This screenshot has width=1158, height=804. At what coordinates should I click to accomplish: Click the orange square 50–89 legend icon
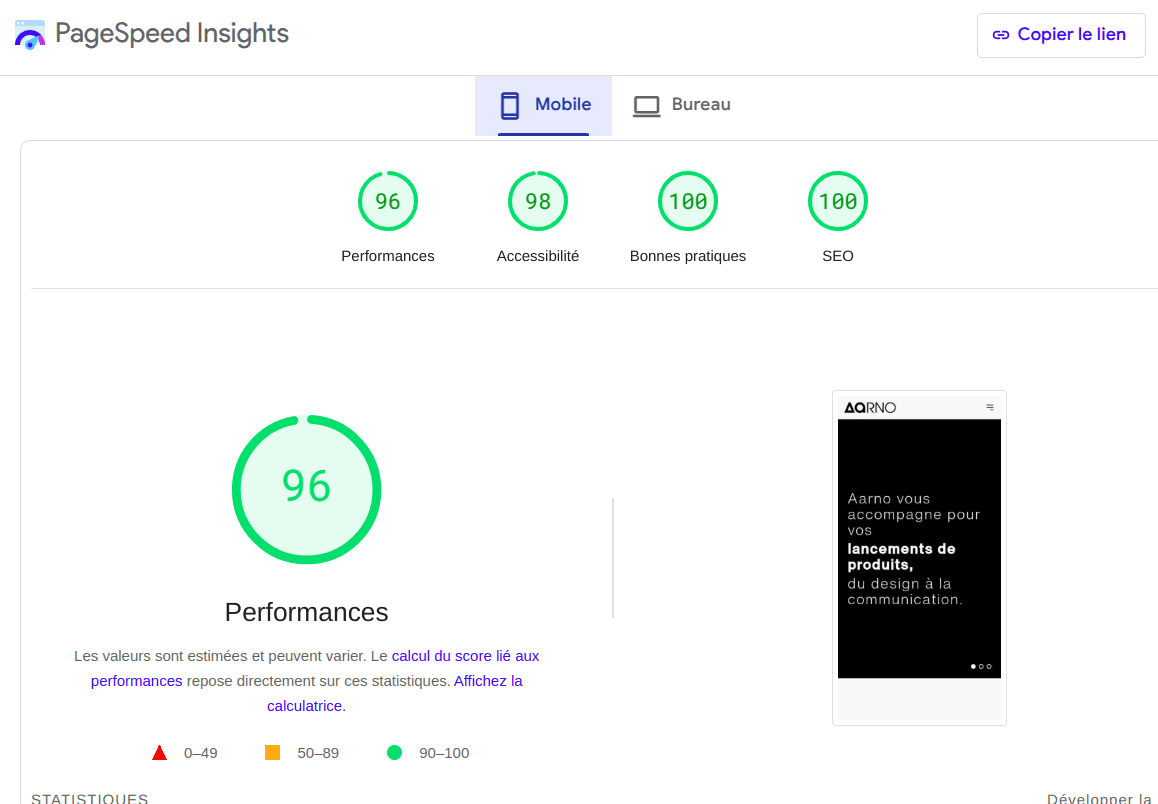point(272,753)
